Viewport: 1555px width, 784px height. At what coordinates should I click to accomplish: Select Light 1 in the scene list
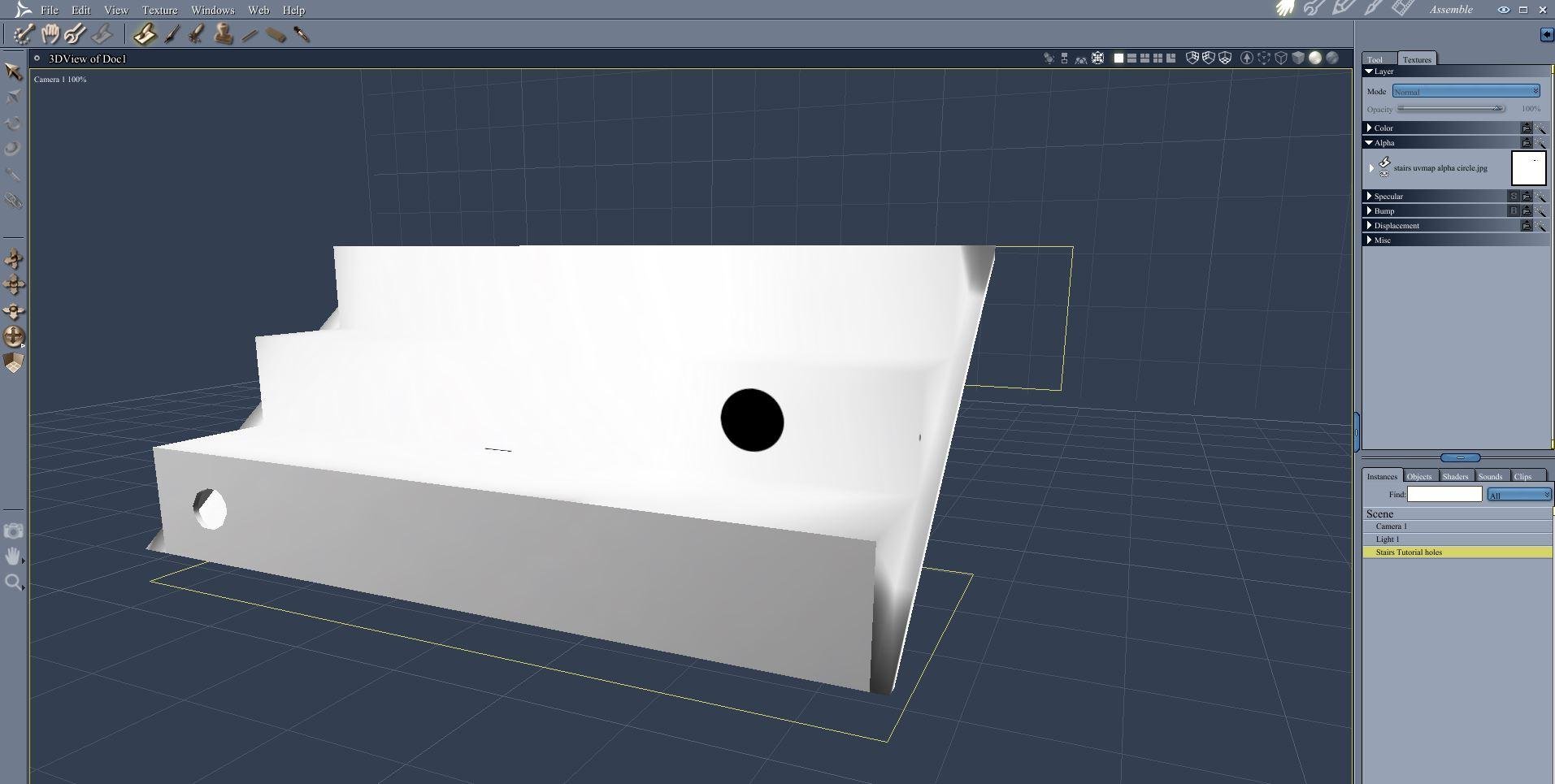tap(1457, 539)
